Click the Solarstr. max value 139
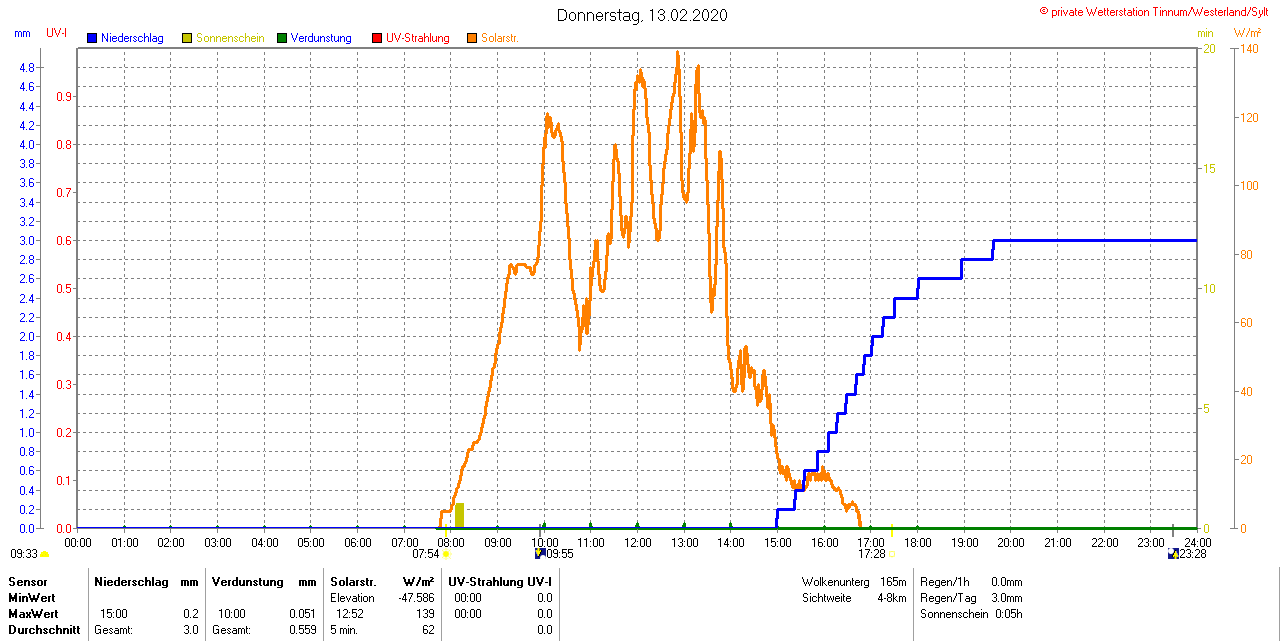 [x=426, y=613]
